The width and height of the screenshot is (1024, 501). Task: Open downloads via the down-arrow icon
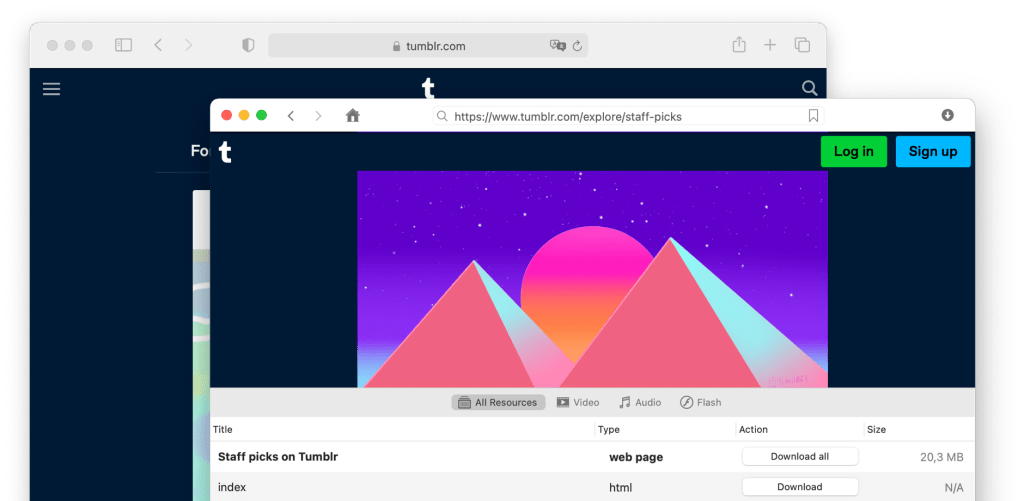[x=948, y=116]
